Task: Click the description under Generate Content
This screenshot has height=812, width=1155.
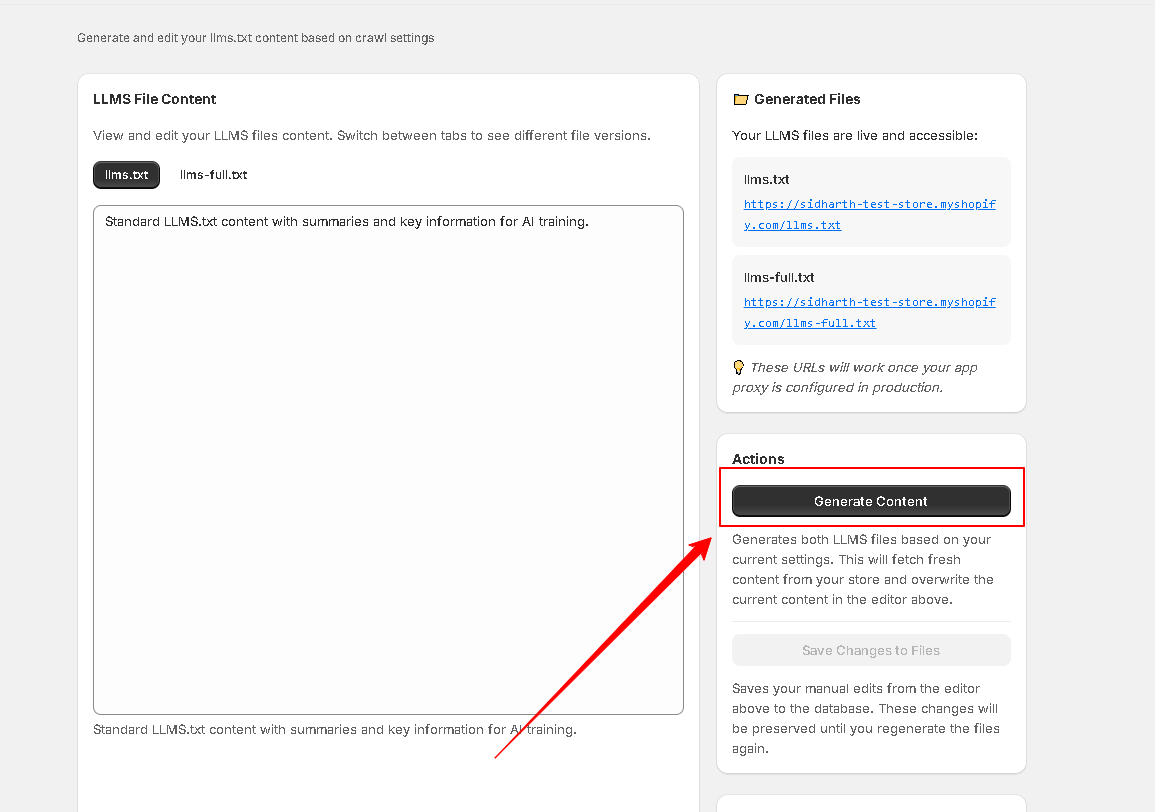Action: [x=863, y=569]
